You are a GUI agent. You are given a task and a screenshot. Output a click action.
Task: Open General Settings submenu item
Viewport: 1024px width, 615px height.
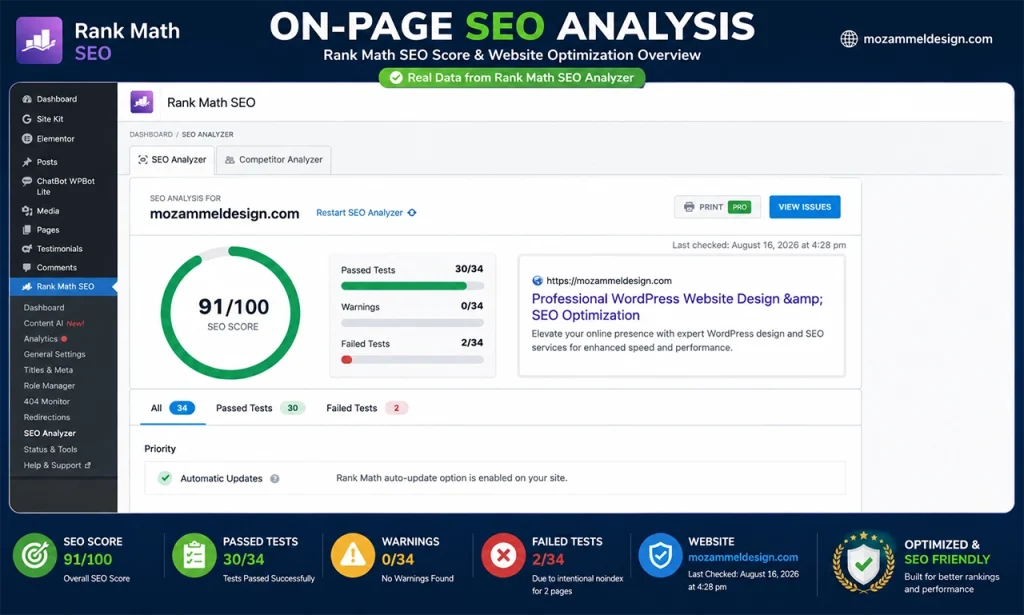click(54, 355)
